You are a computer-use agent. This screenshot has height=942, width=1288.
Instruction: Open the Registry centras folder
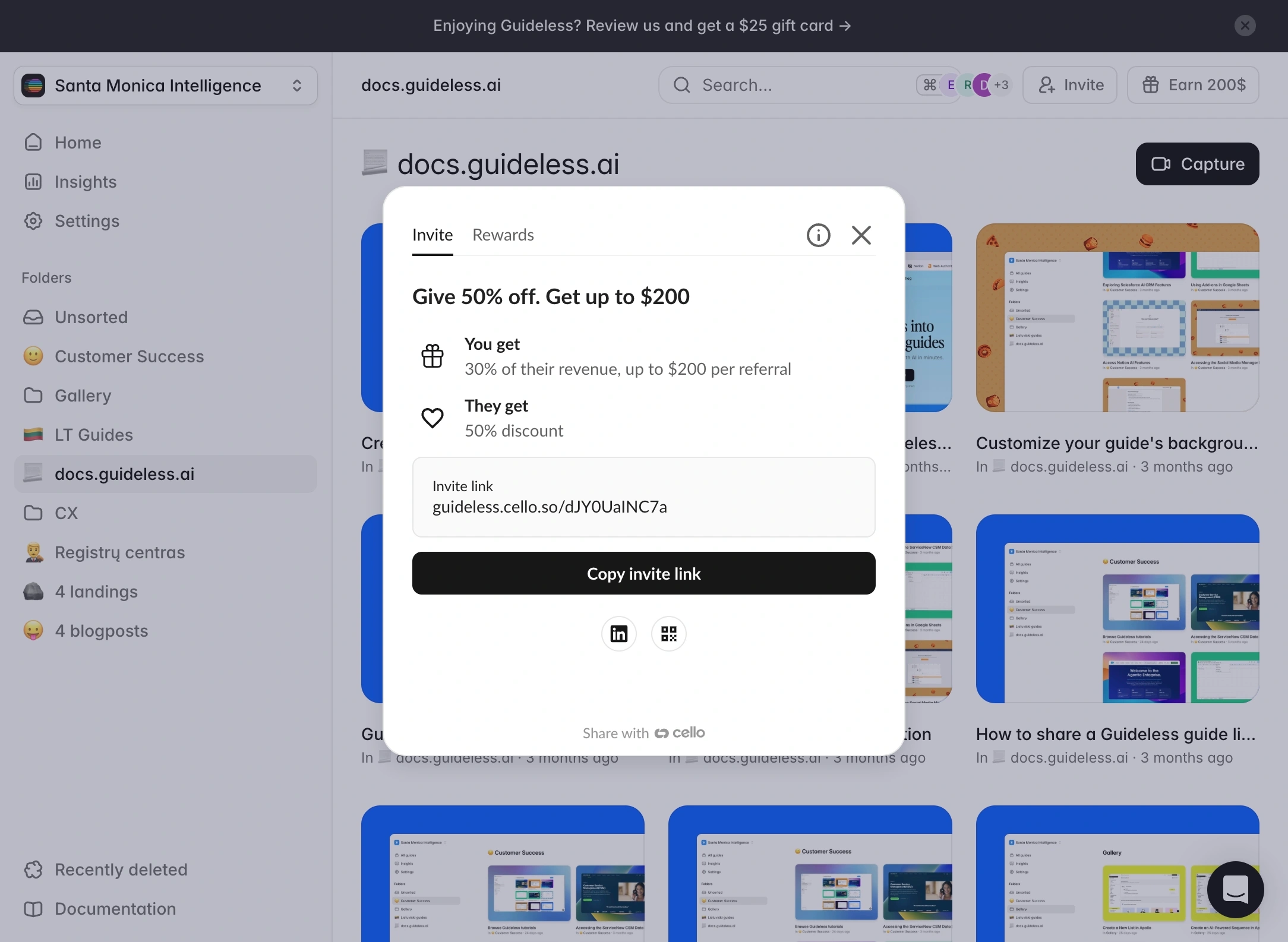coord(165,552)
